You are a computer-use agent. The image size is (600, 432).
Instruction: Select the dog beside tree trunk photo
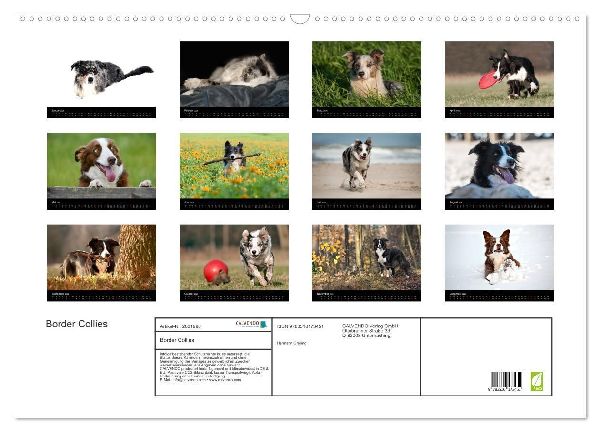pyautogui.click(x=101, y=263)
